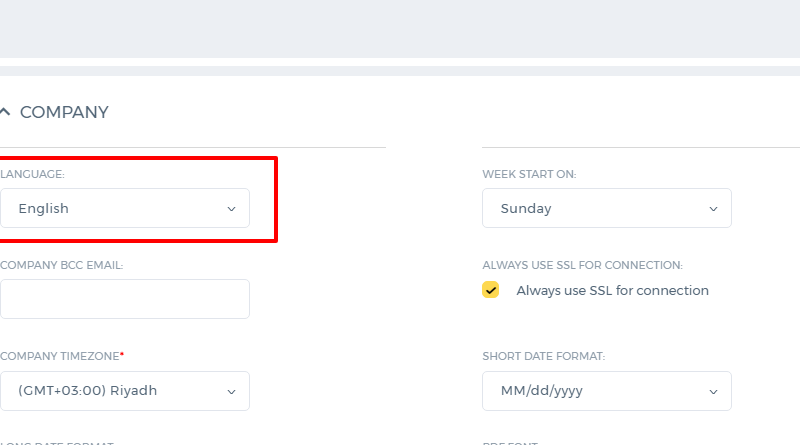The image size is (800, 445).
Task: Collapse the COMPANY section chevron
Action: (x=5, y=112)
